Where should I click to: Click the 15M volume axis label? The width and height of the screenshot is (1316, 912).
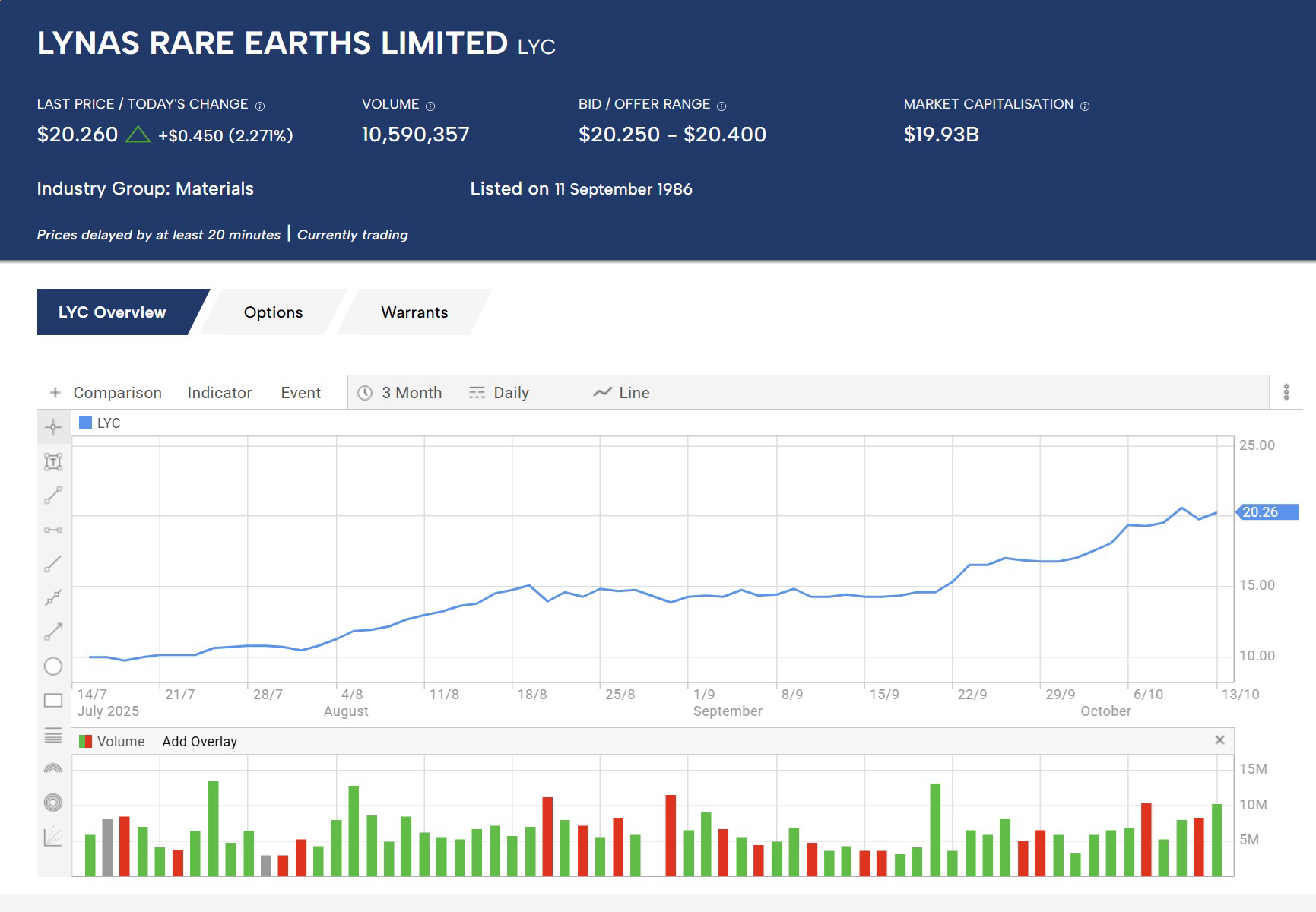point(1253,769)
